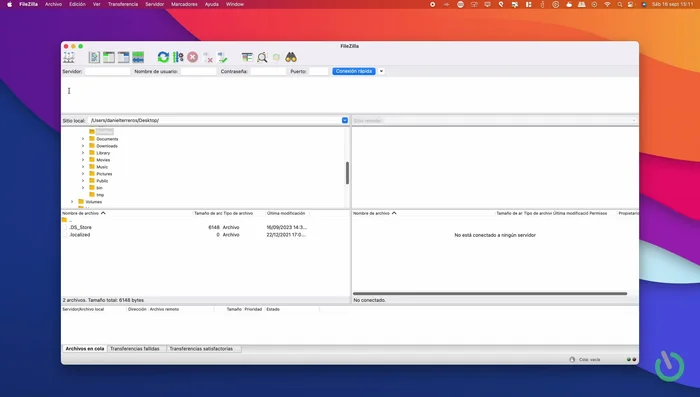Open the Wi-Fi status menu
700x397 pixels.
point(607,4)
